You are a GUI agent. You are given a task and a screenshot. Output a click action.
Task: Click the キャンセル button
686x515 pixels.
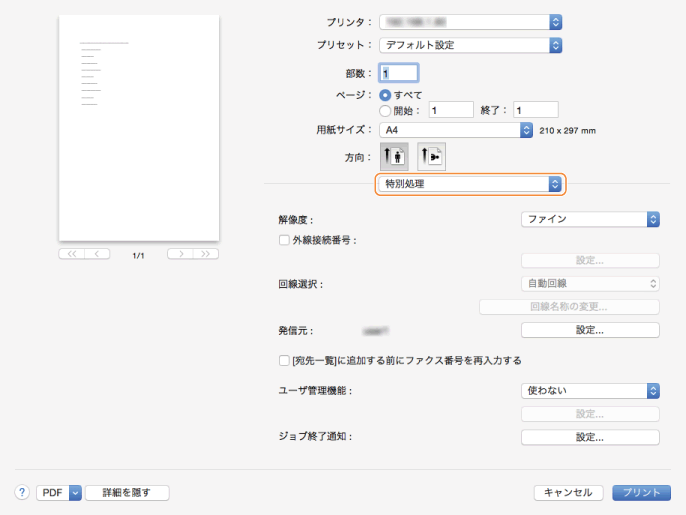568,492
